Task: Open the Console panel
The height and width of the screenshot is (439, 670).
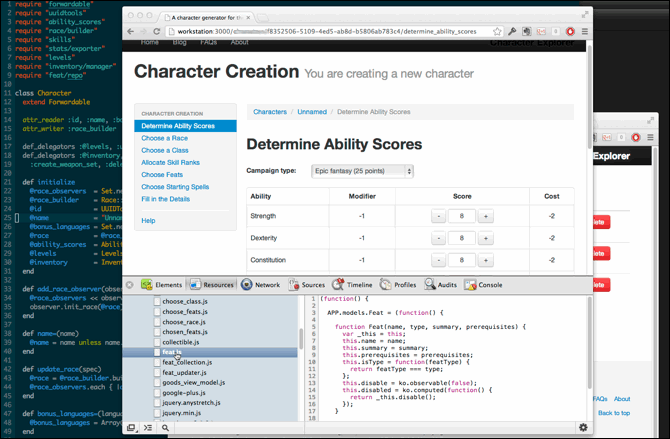Action: pyautogui.click(x=483, y=285)
